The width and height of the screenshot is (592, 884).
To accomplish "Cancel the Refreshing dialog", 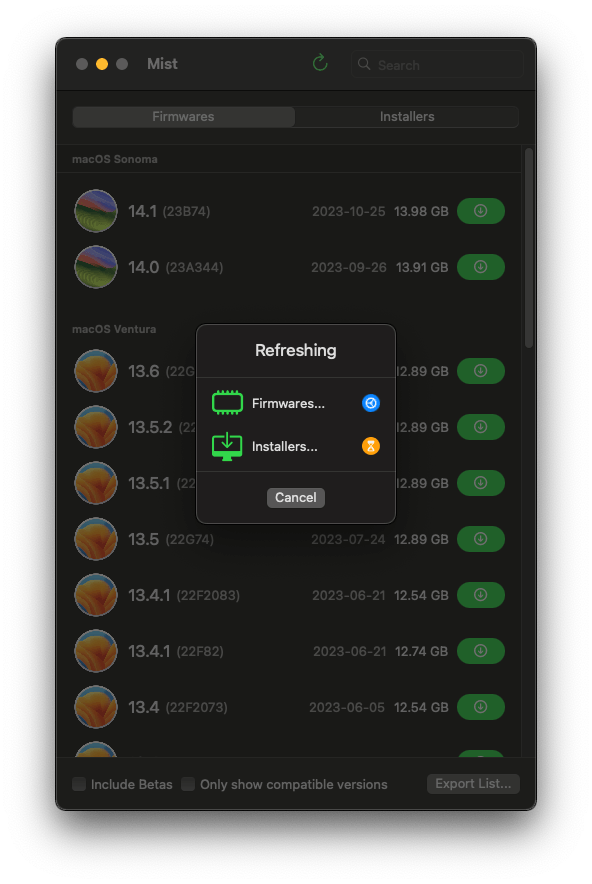I will [x=295, y=497].
